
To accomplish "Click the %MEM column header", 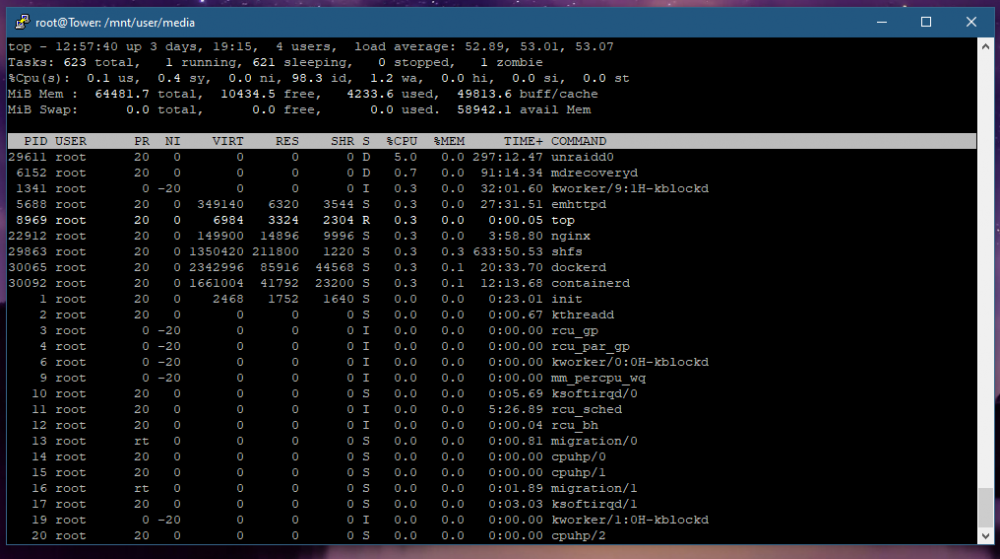I will click(x=449, y=142).
